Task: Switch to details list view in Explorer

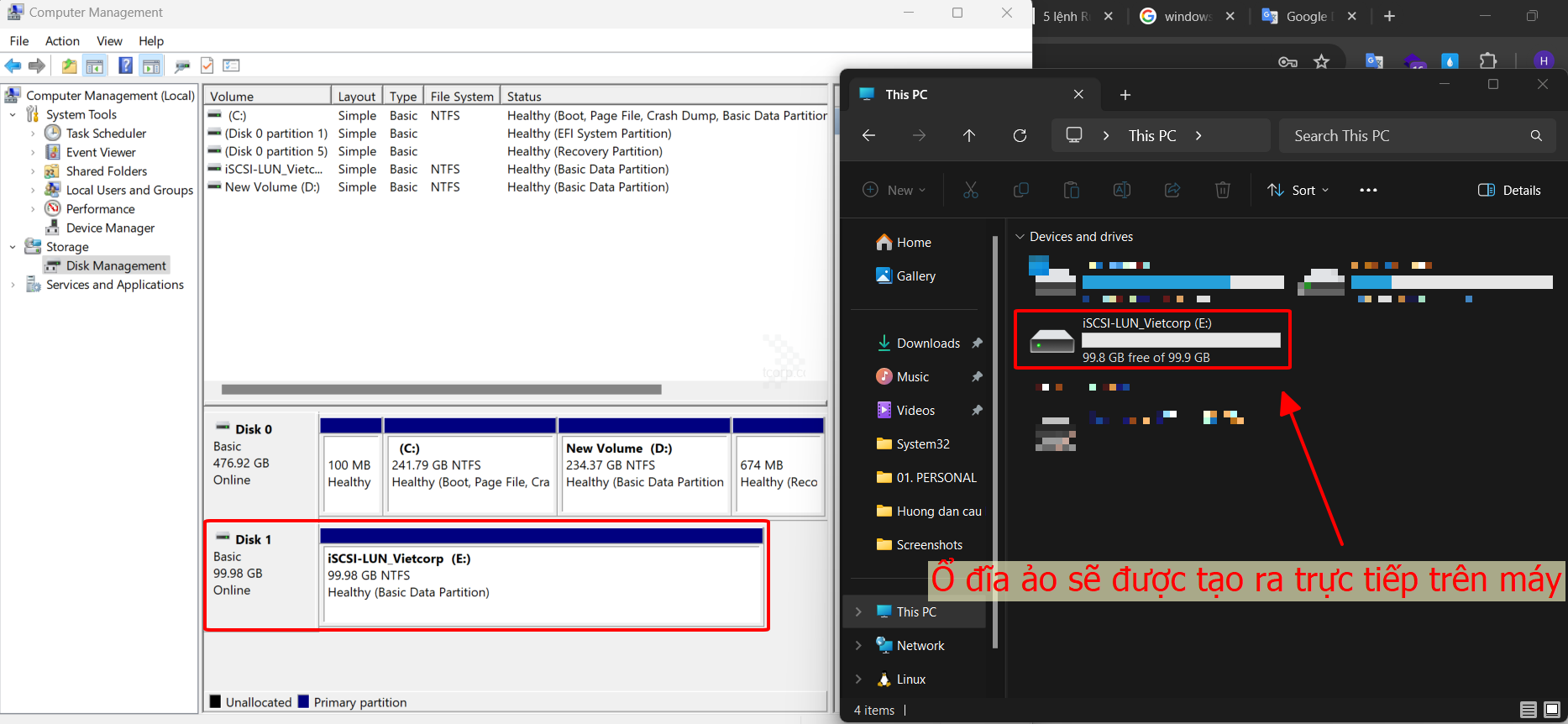Action: tap(1528, 710)
